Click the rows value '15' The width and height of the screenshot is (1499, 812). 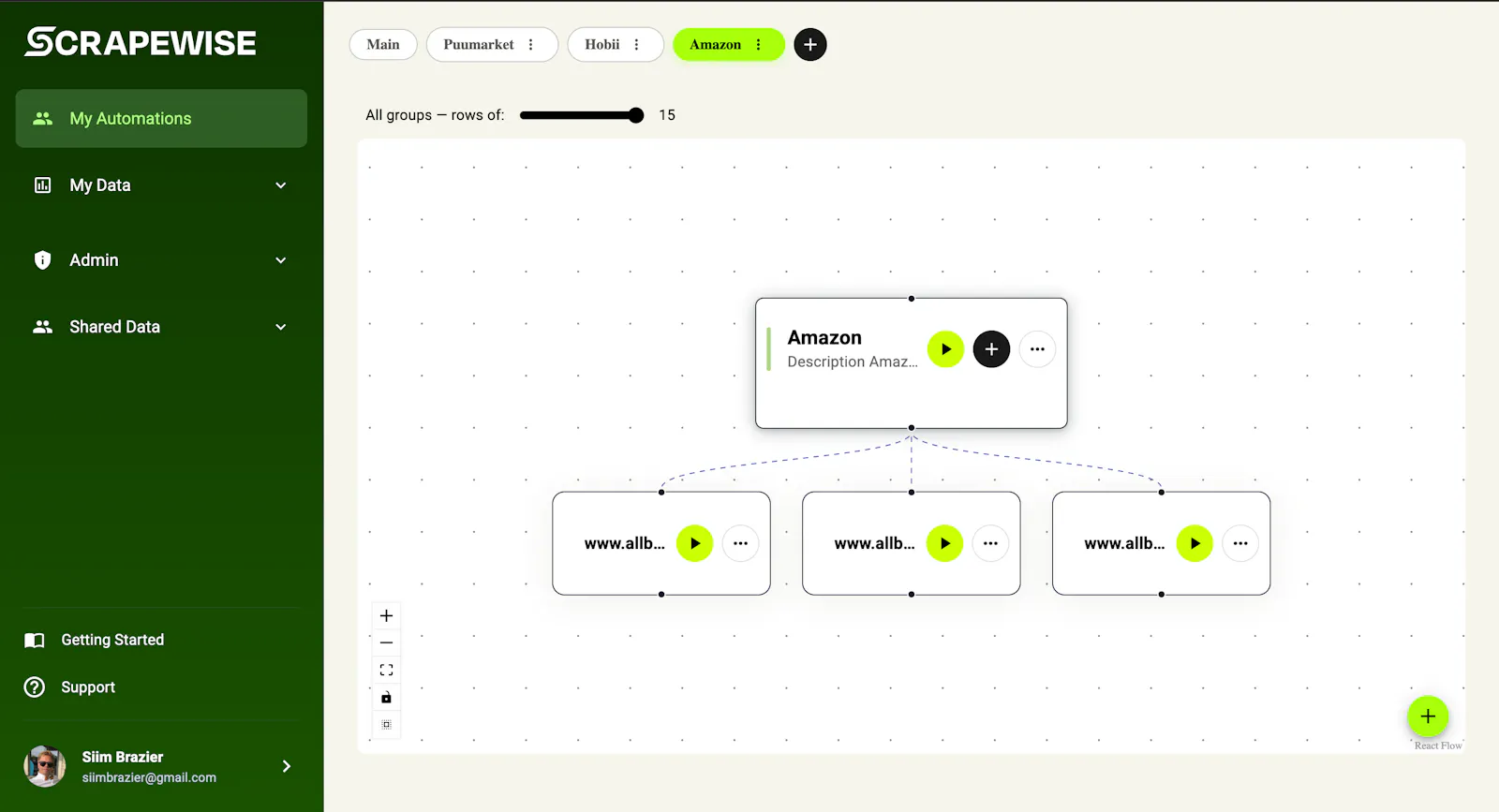[667, 115]
